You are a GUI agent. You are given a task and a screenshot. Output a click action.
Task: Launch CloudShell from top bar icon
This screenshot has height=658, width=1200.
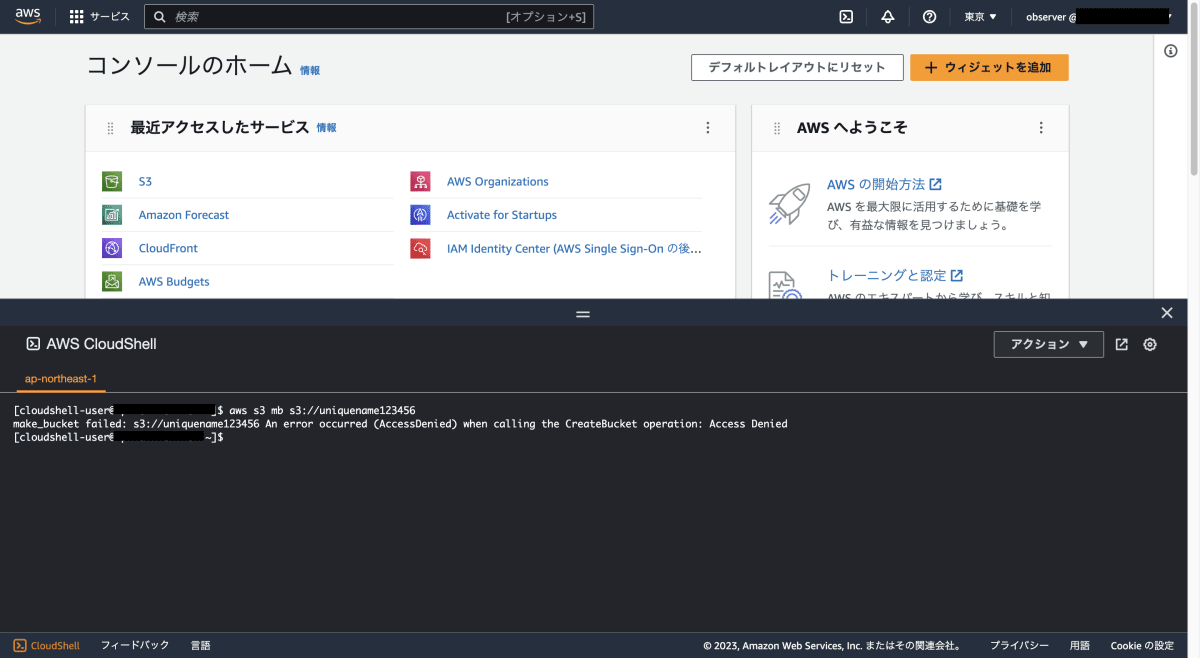point(846,16)
